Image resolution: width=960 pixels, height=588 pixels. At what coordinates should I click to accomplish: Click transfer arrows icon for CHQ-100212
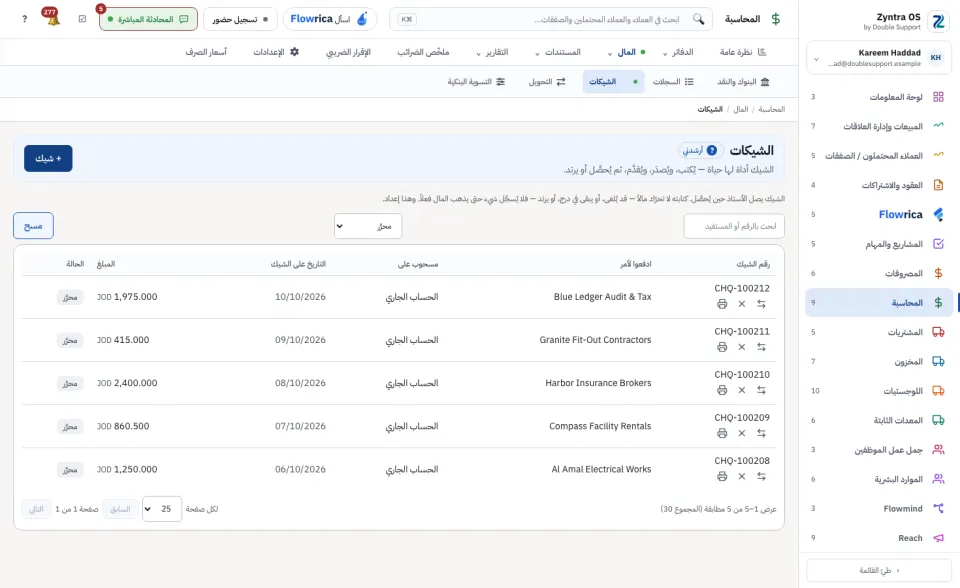pos(761,304)
